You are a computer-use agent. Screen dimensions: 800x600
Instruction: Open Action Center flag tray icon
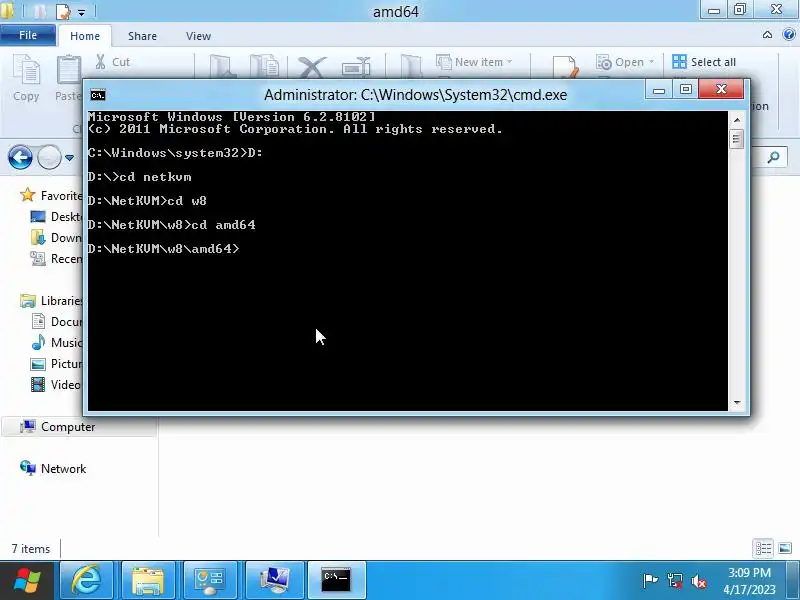pyautogui.click(x=650, y=581)
